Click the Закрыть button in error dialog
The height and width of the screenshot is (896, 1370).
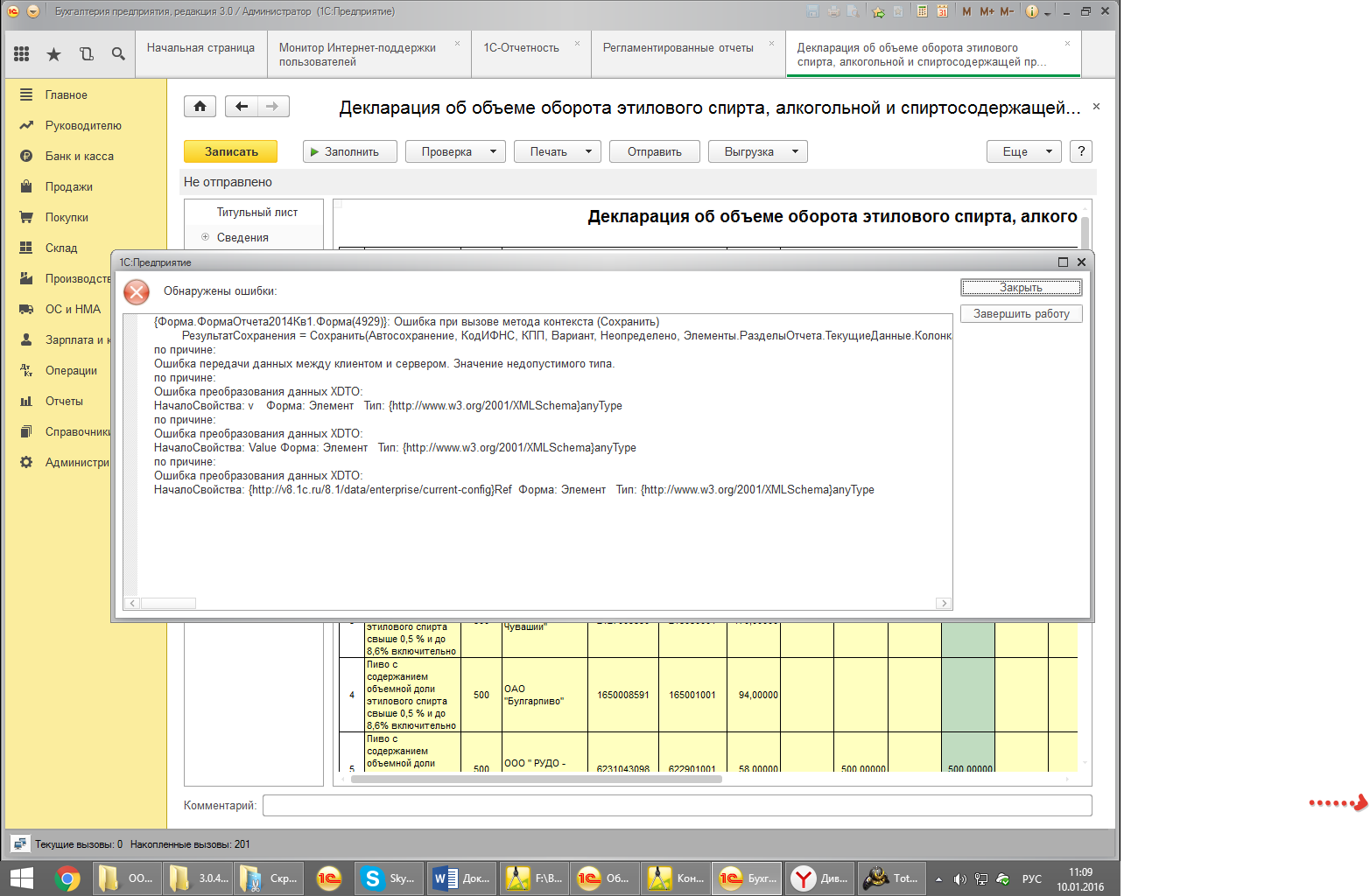[x=1021, y=288]
